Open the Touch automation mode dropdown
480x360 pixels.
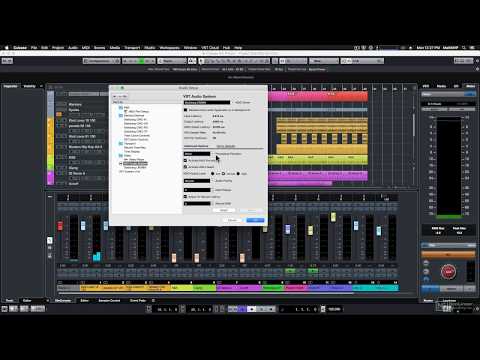coord(172,61)
